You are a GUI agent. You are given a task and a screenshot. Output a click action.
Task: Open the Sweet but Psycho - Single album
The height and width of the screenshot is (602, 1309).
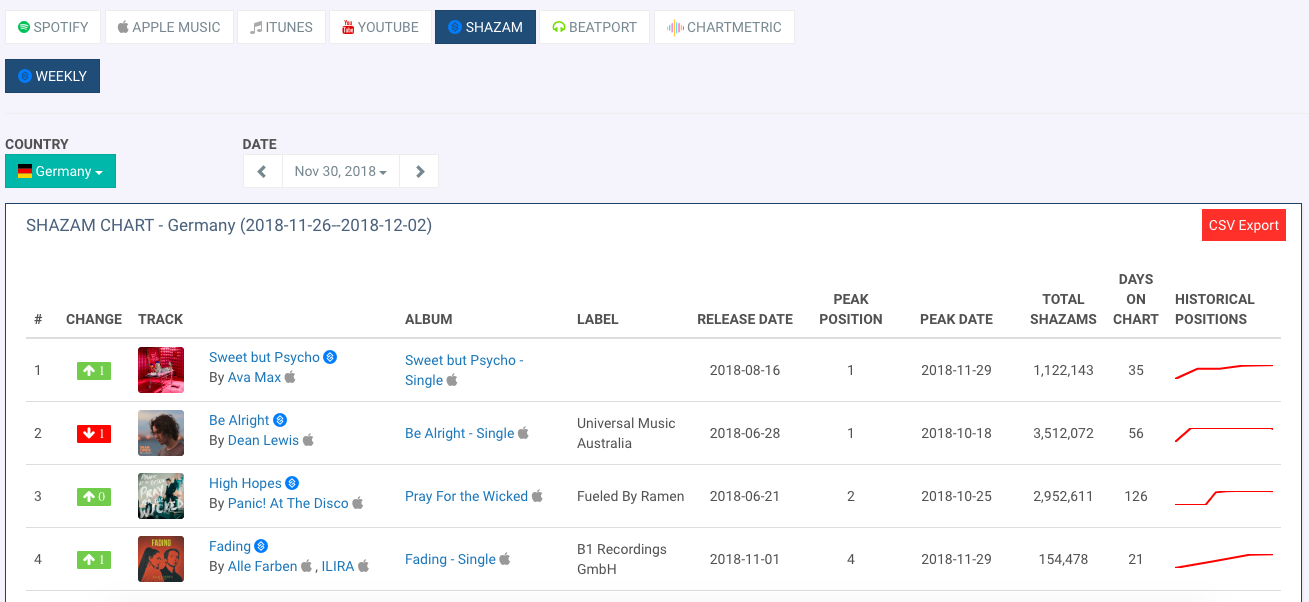click(464, 370)
